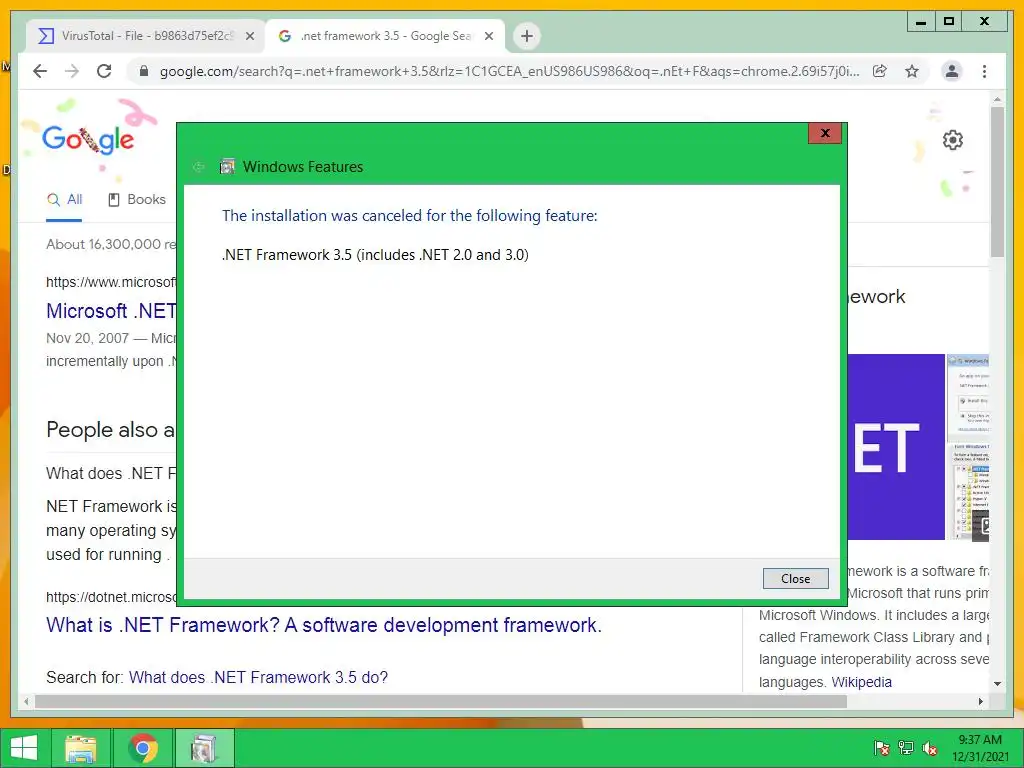Reload the Google search page
Viewport: 1024px width, 768px height.
tap(104, 71)
